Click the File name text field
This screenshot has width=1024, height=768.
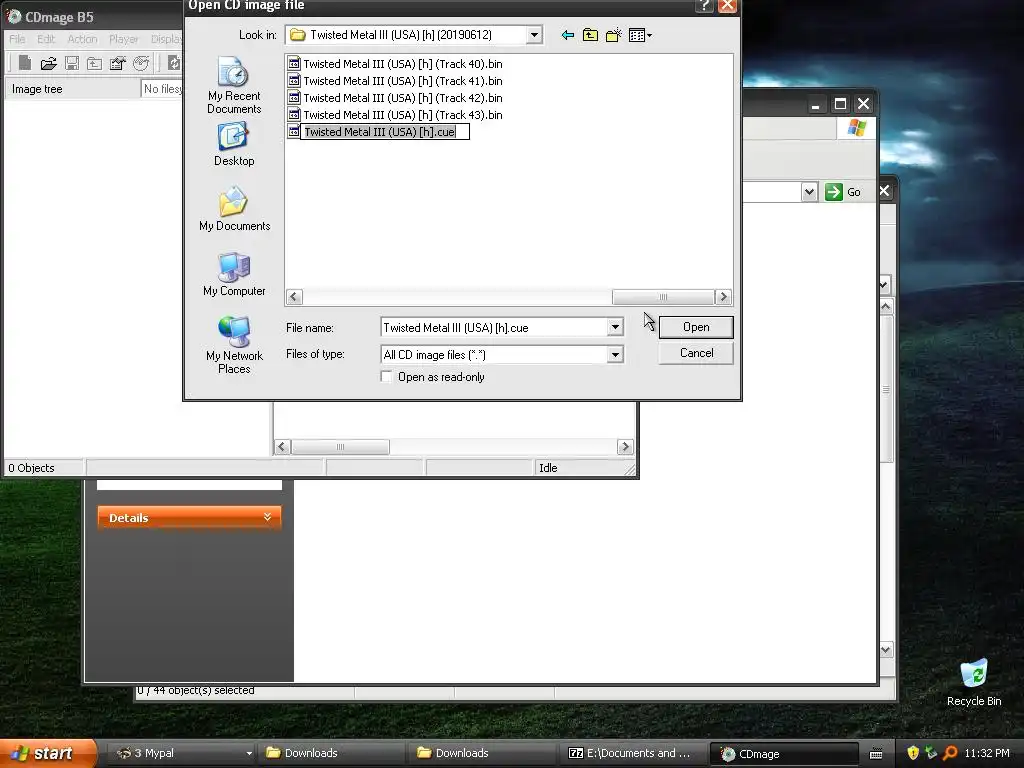[494, 327]
